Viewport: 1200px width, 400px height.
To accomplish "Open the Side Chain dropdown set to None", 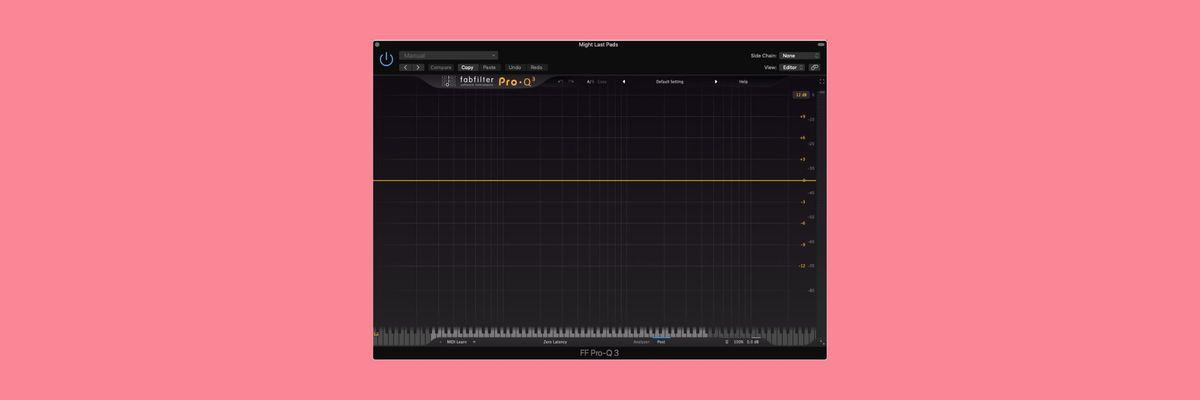I will tap(799, 56).
